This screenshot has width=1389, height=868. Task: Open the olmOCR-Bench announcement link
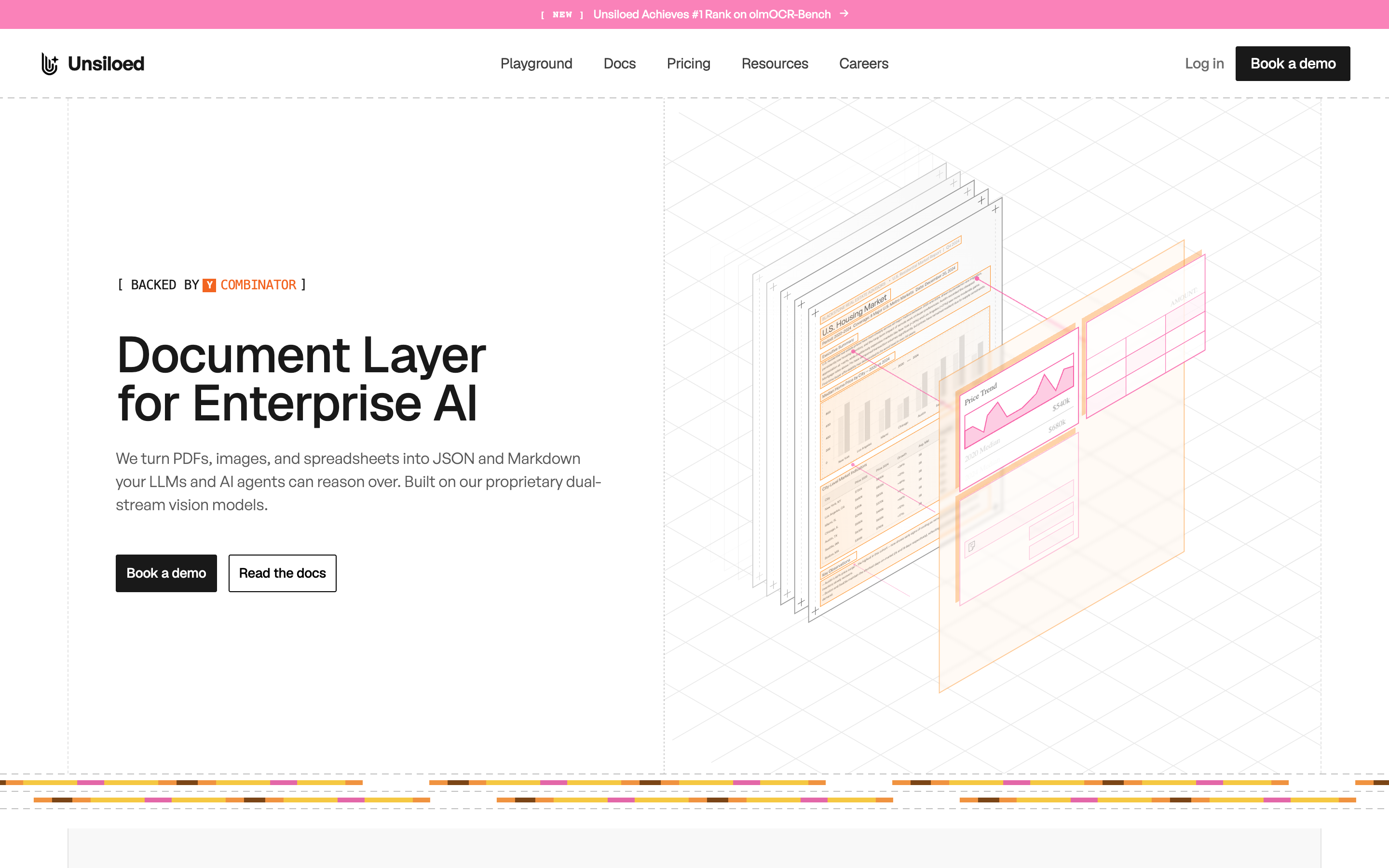(x=712, y=14)
